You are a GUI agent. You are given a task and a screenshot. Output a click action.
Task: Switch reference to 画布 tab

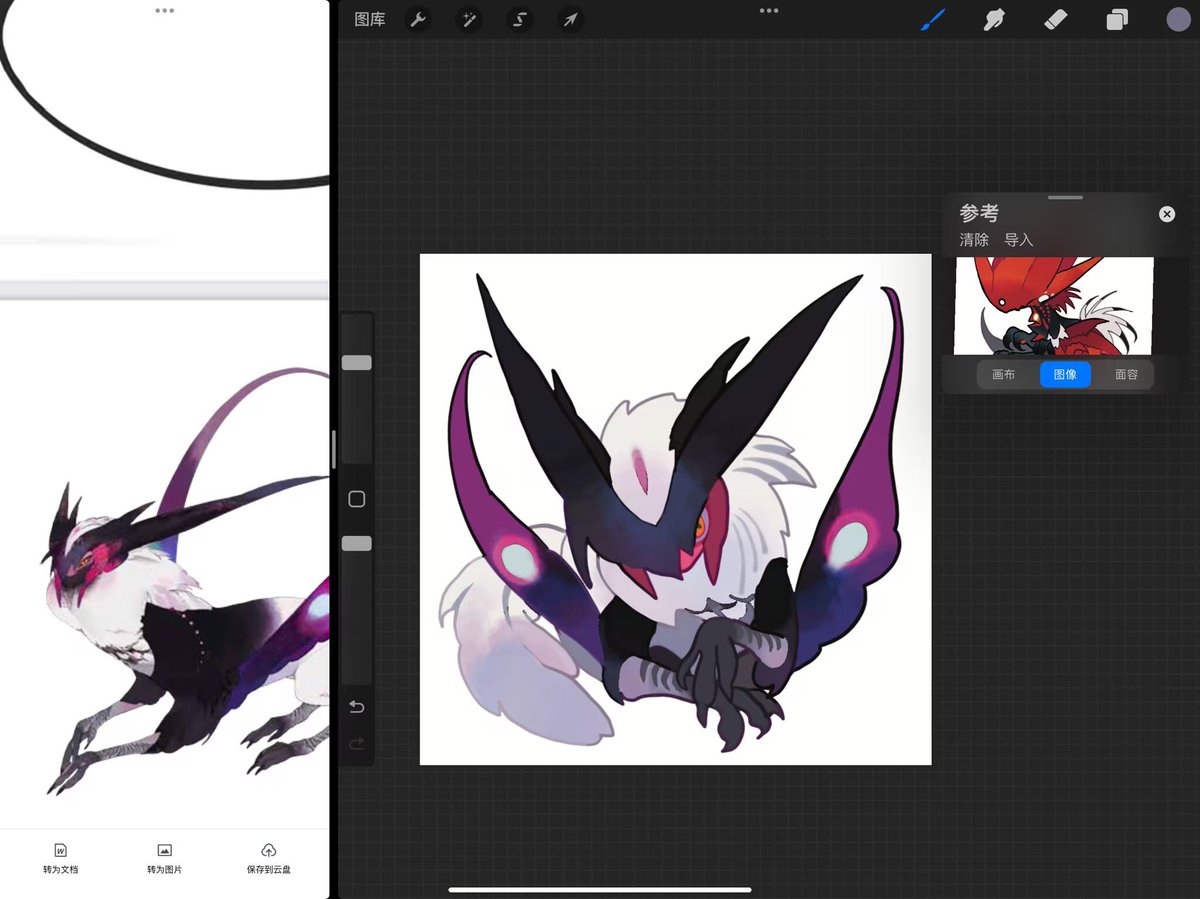(x=1004, y=374)
